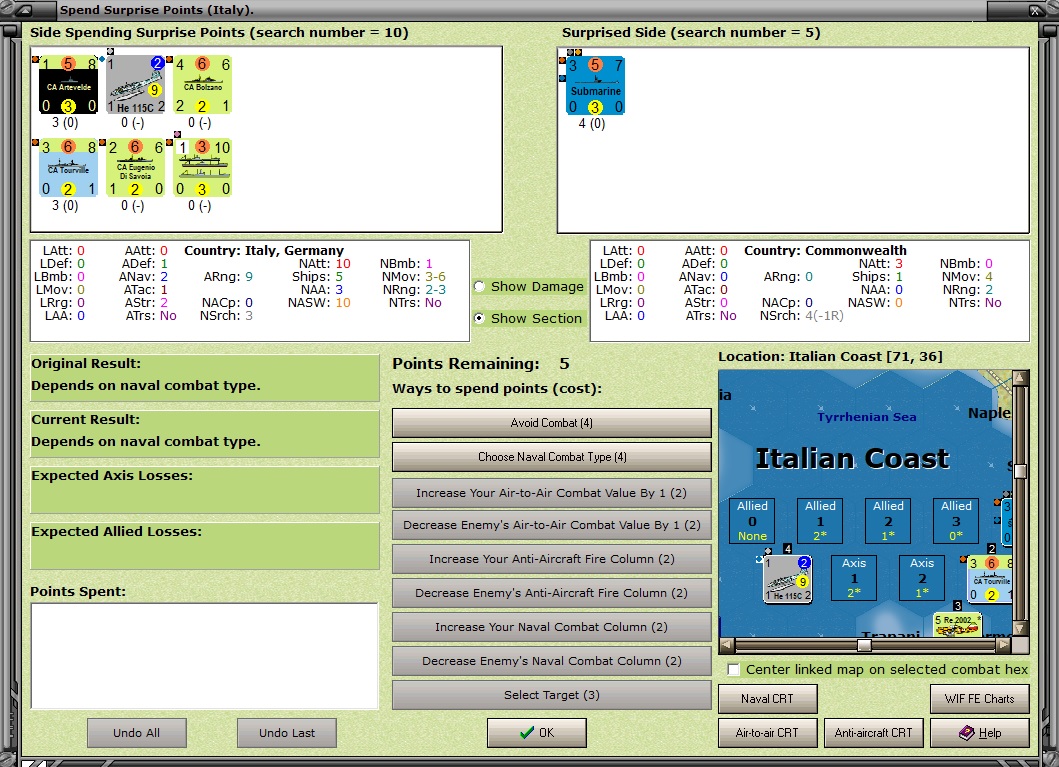Click the Allied 0 None sea box

[752, 521]
